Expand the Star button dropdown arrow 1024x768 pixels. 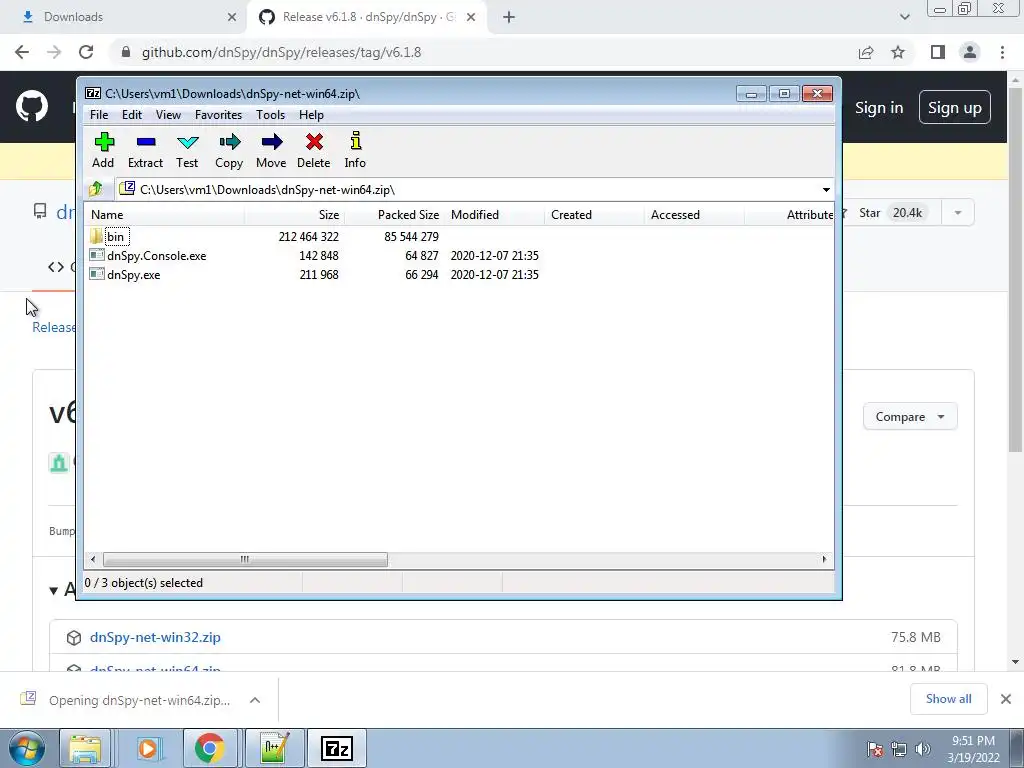(958, 213)
